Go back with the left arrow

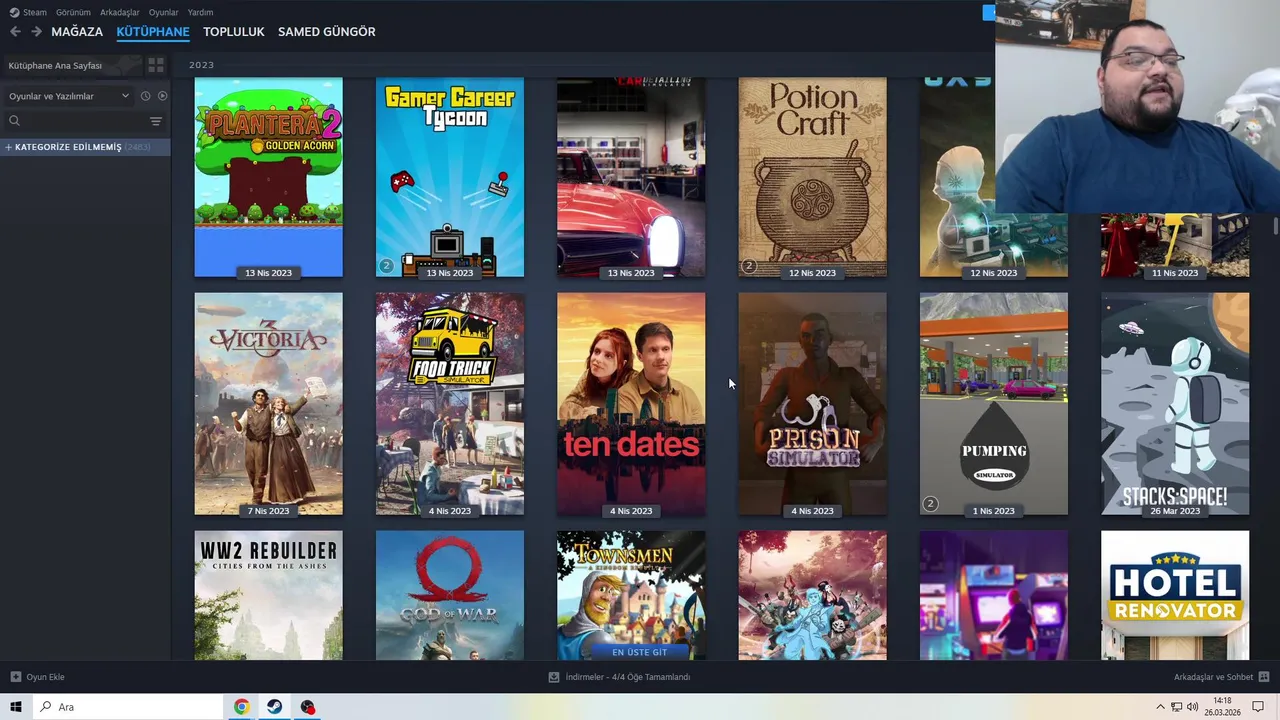coord(15,32)
